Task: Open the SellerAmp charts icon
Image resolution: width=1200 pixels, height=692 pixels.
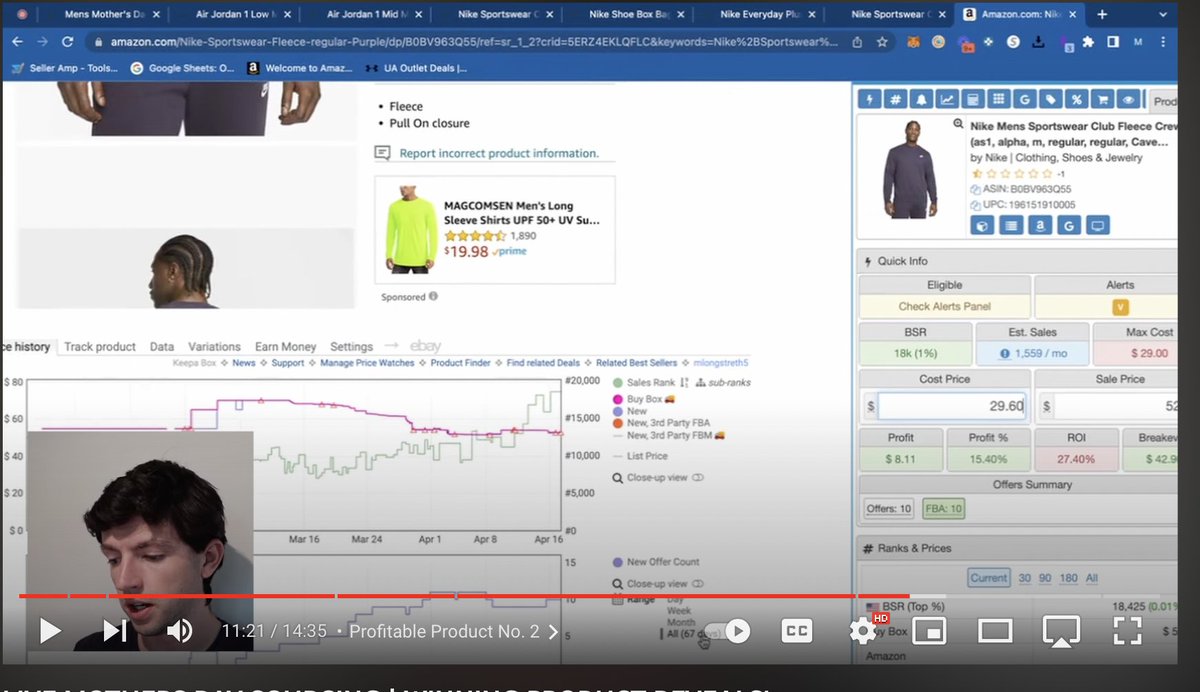Action: (x=947, y=99)
